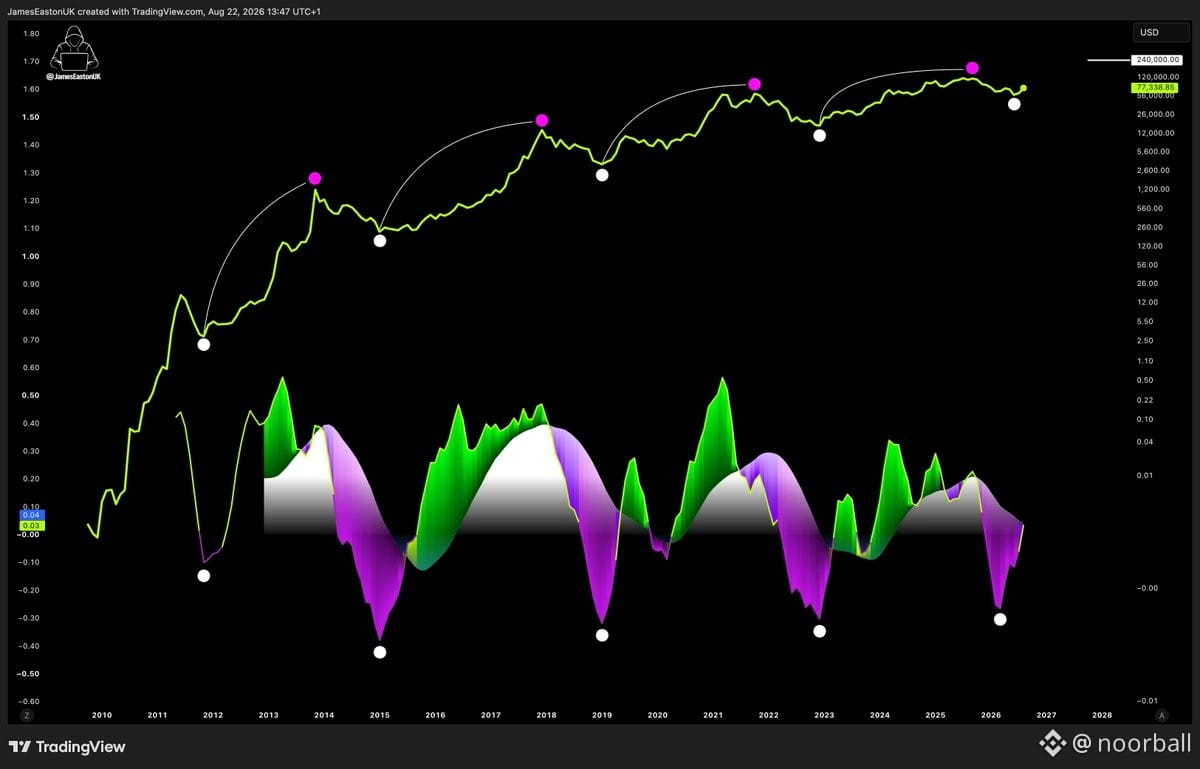
Task: Select the green 77,338.85 price label
Action: [1154, 88]
